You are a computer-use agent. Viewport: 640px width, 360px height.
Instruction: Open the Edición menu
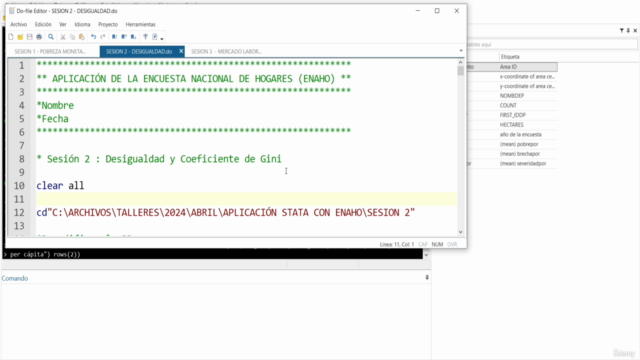tap(43, 24)
